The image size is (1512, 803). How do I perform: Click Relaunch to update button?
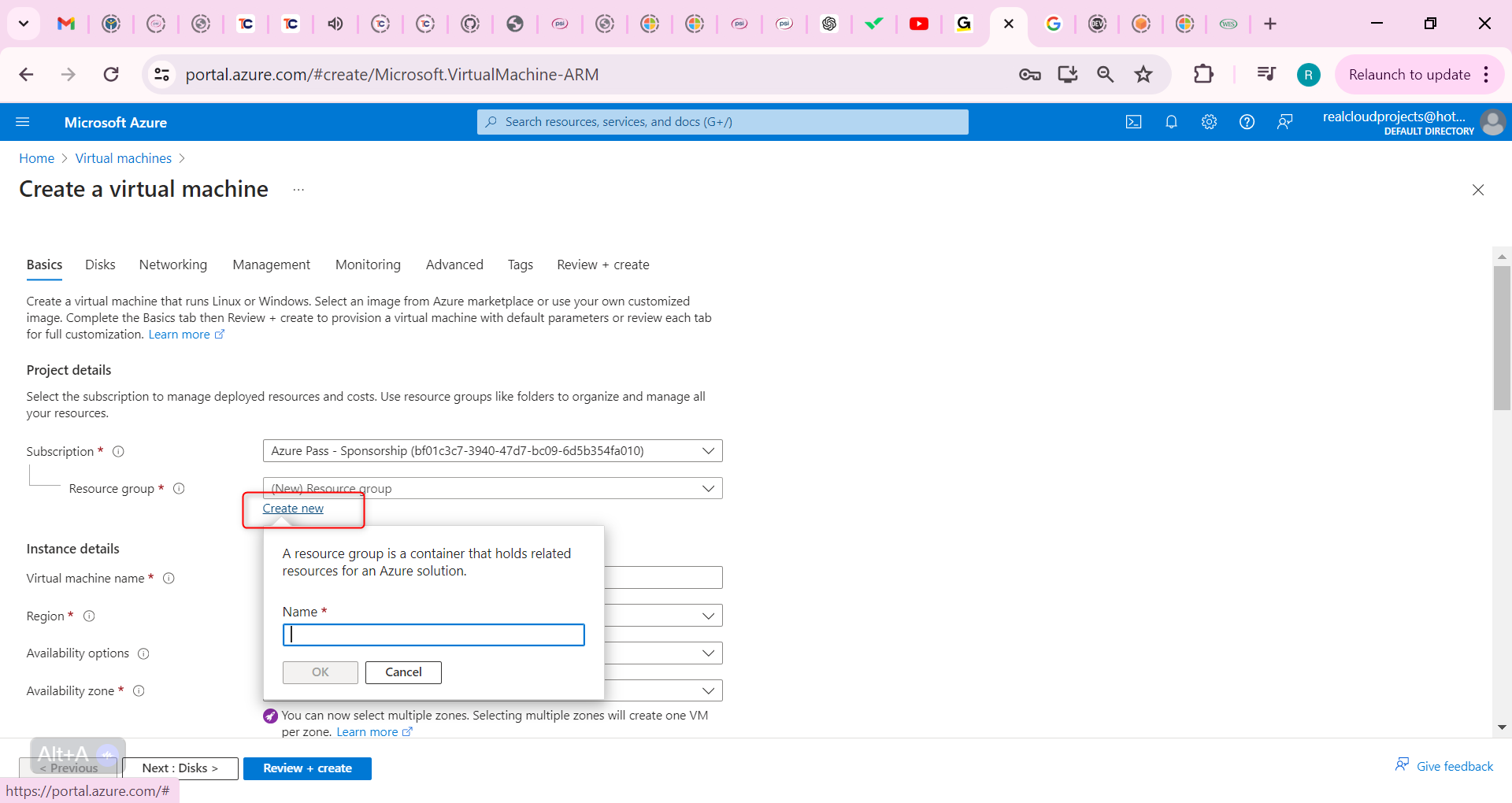pyautogui.click(x=1410, y=75)
